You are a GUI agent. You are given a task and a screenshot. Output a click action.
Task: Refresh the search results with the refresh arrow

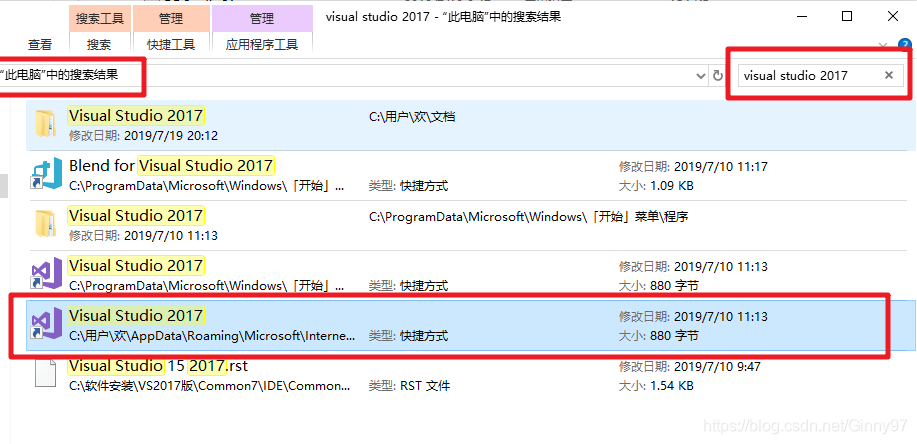(x=718, y=75)
